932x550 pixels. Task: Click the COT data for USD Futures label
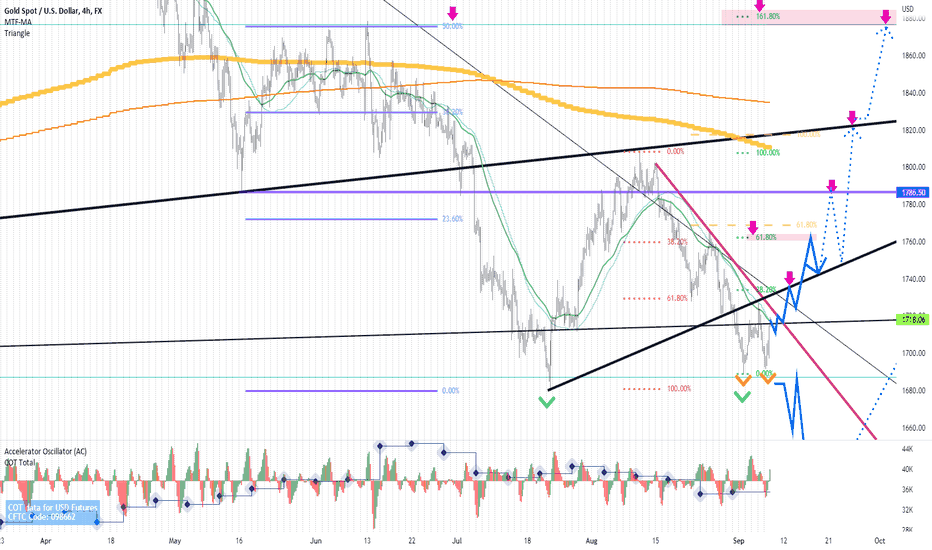52,508
